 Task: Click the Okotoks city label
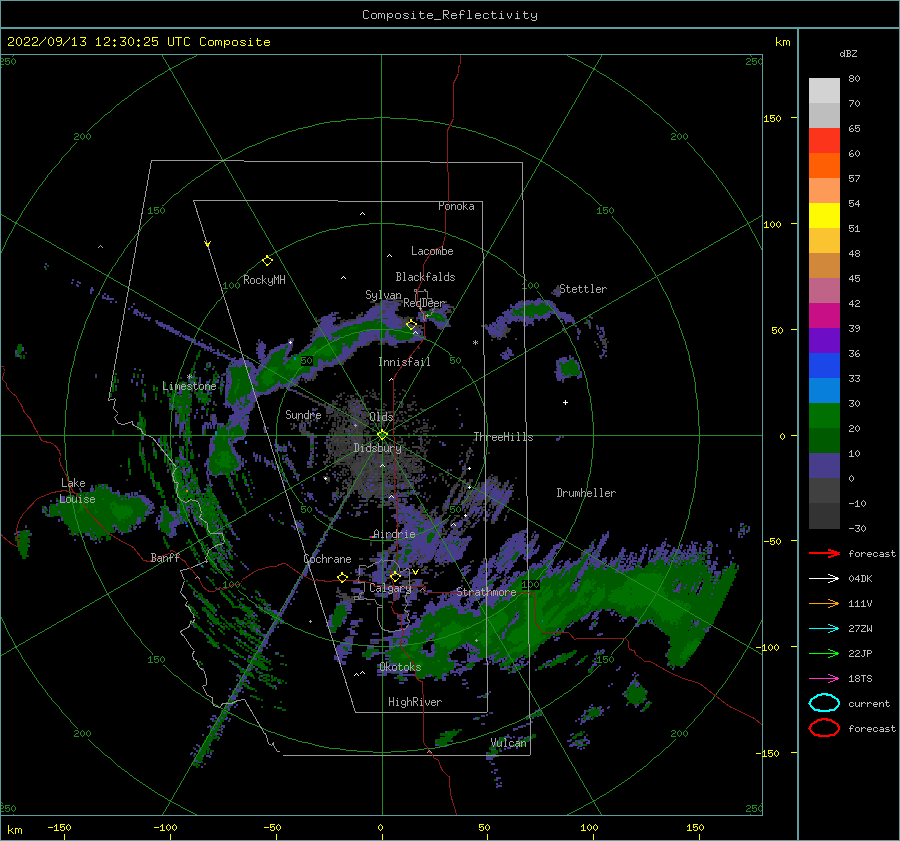pos(401,667)
